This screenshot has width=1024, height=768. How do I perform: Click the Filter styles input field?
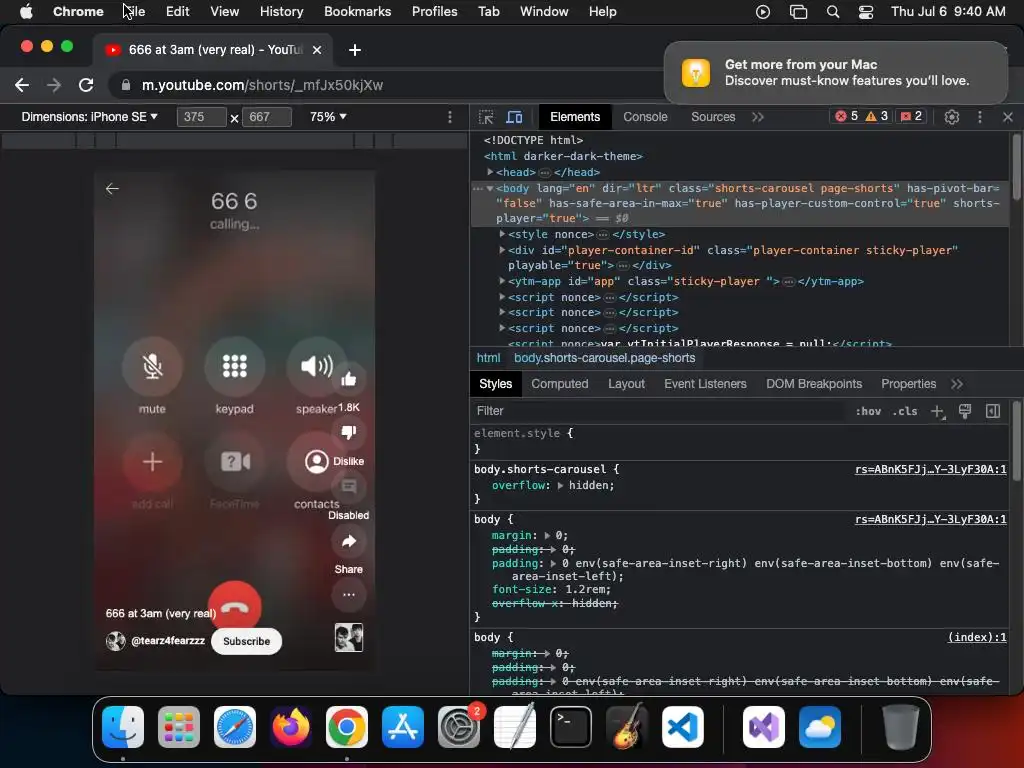pos(660,411)
